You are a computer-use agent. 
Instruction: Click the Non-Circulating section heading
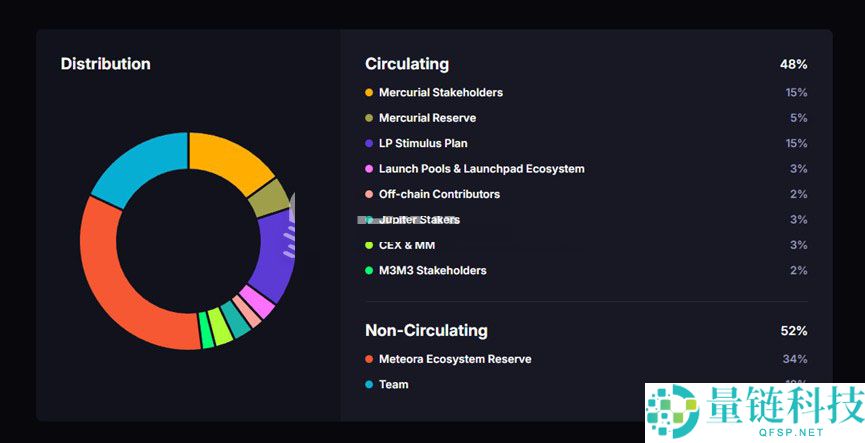pos(426,331)
